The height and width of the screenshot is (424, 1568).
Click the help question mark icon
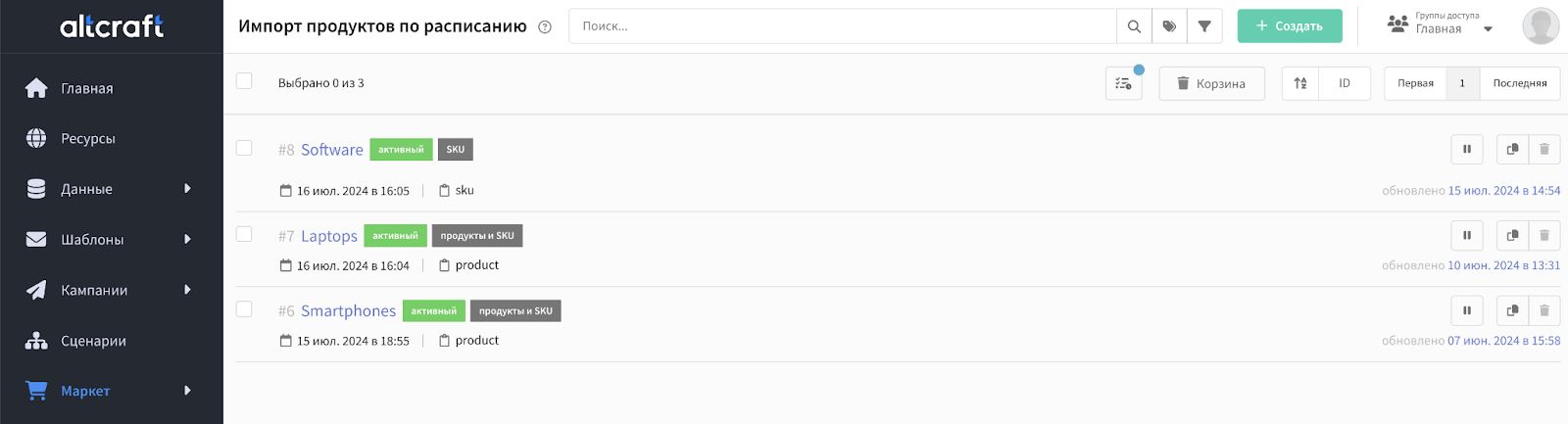tap(545, 27)
